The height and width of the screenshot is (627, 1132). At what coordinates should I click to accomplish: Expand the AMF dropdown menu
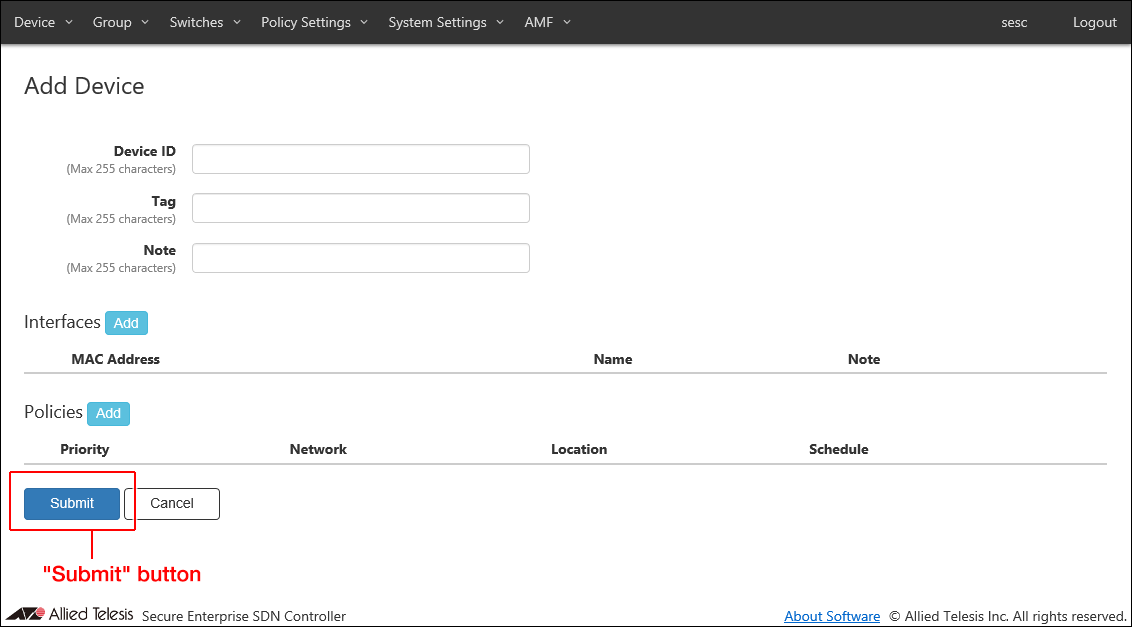pyautogui.click(x=547, y=22)
